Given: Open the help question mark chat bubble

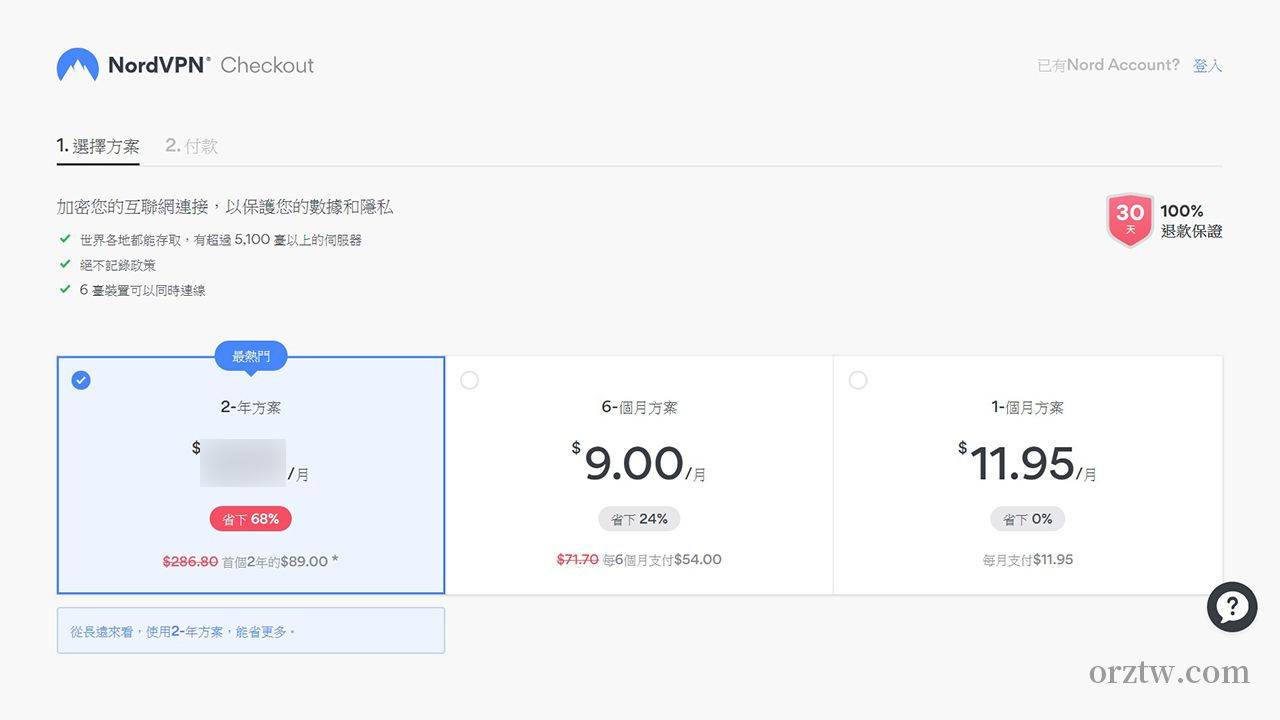Looking at the screenshot, I should click(1232, 607).
